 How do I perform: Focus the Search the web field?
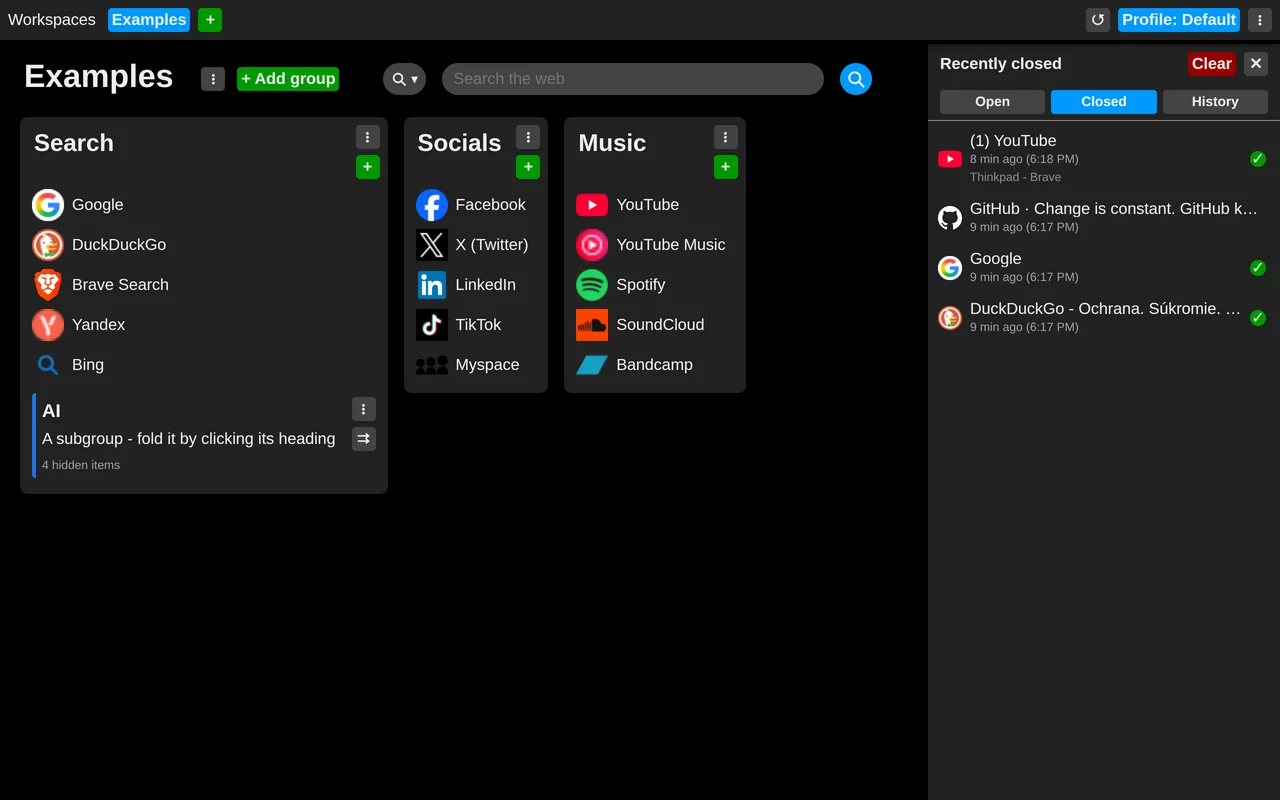tap(633, 79)
